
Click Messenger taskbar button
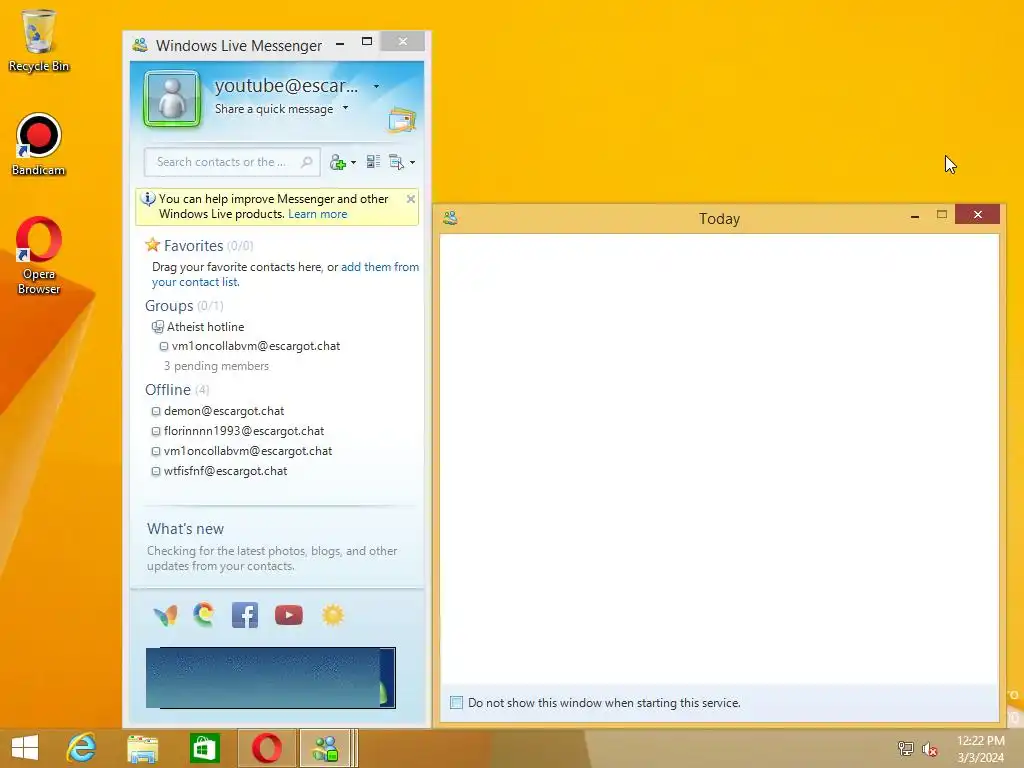(x=327, y=748)
